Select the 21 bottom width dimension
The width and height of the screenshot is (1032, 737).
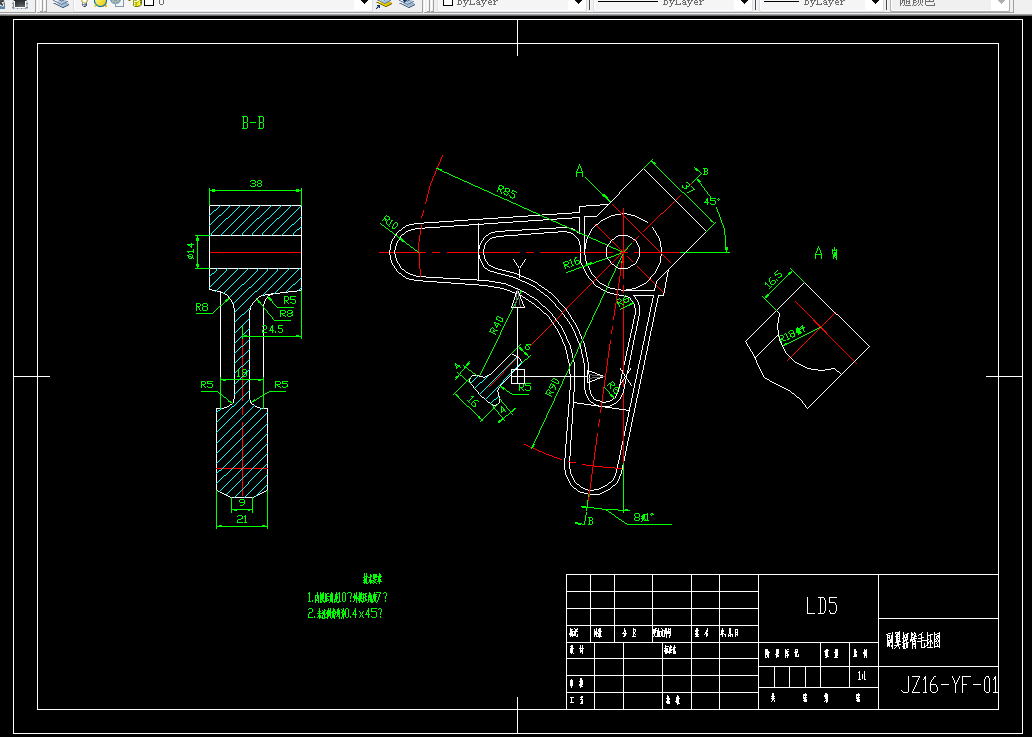click(242, 519)
